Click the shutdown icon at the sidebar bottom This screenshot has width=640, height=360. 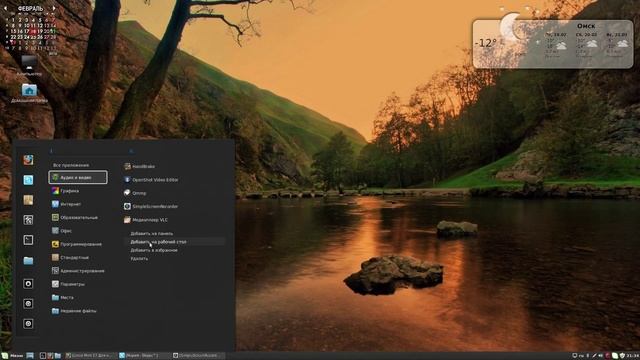click(28, 324)
